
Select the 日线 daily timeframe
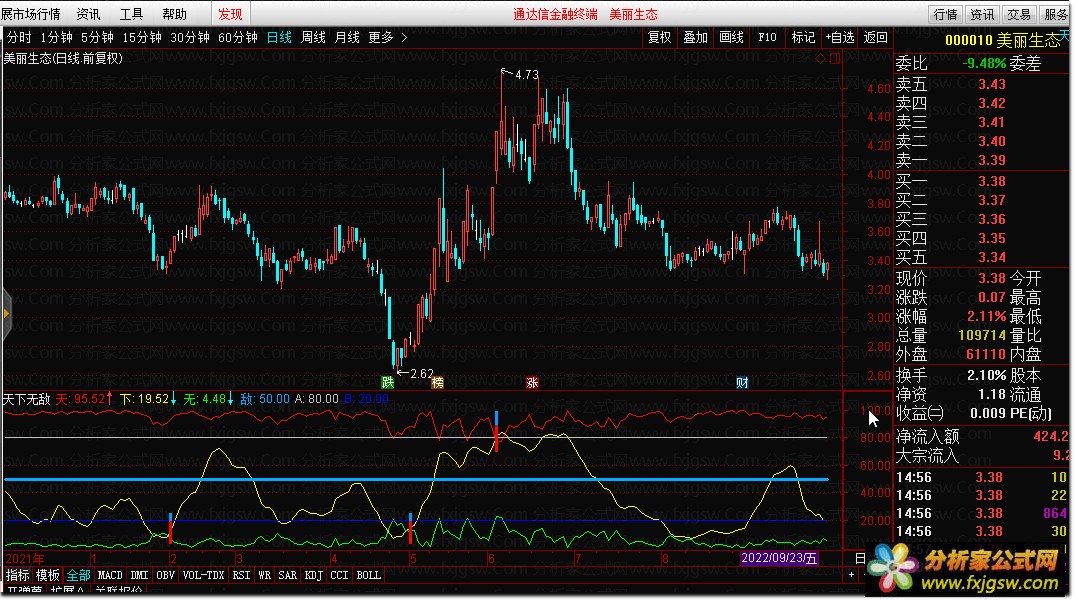point(279,37)
